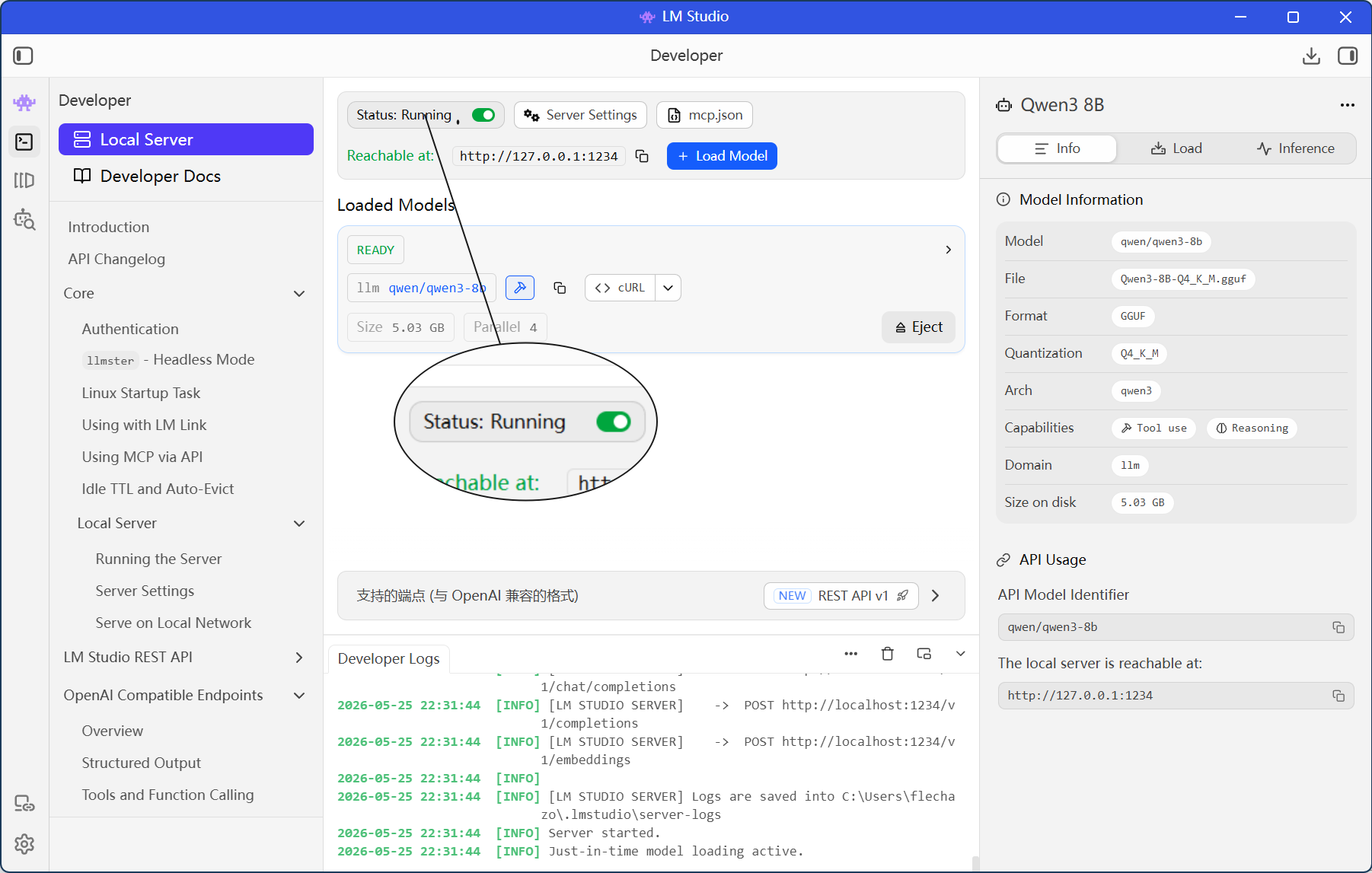Open the llmster Headless Mode docs page
1372x873 pixels.
[x=168, y=360]
